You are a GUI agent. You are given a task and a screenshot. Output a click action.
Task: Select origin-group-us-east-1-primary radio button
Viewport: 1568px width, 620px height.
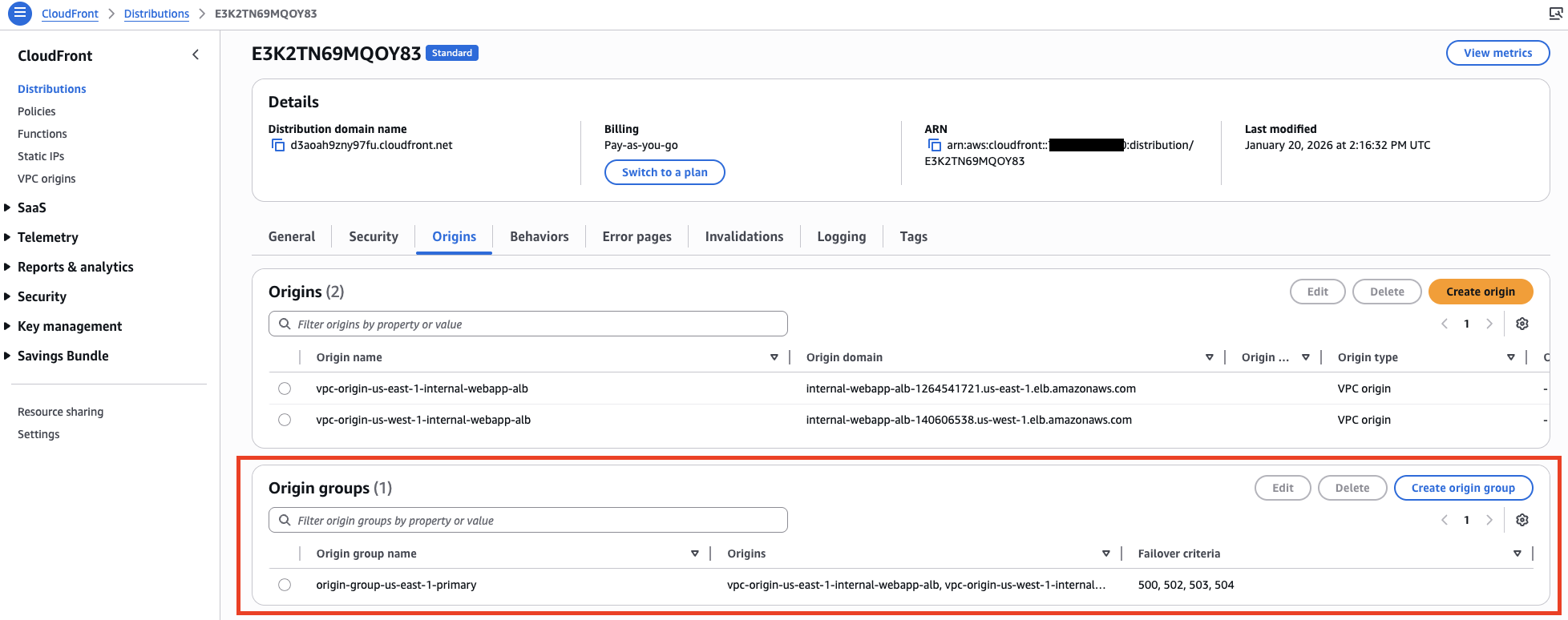(x=285, y=585)
